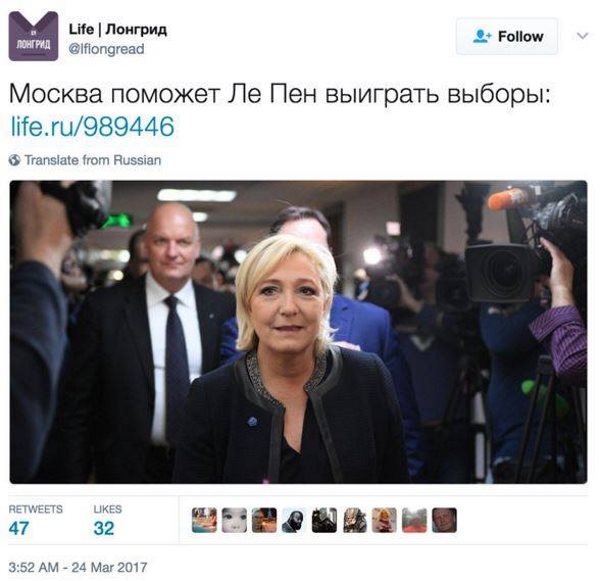Open the first liker avatar
Viewport: 600px width, 581px height.
(204, 520)
